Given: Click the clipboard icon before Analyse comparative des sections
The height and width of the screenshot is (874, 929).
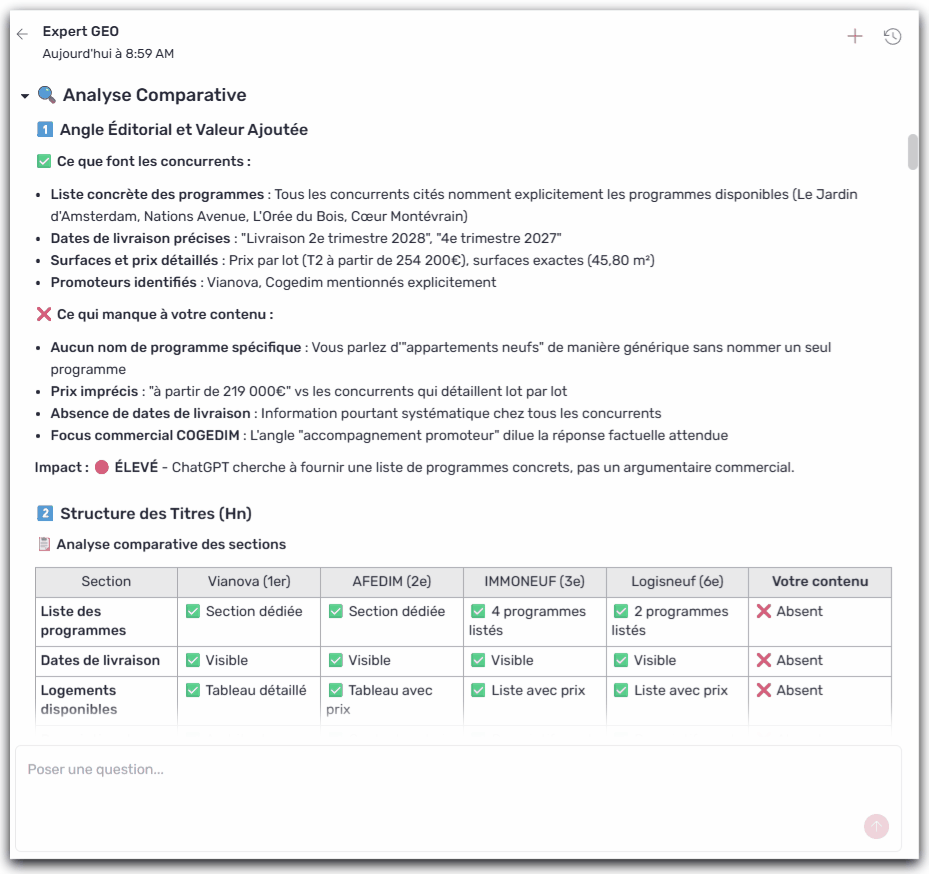Looking at the screenshot, I should coord(41,544).
